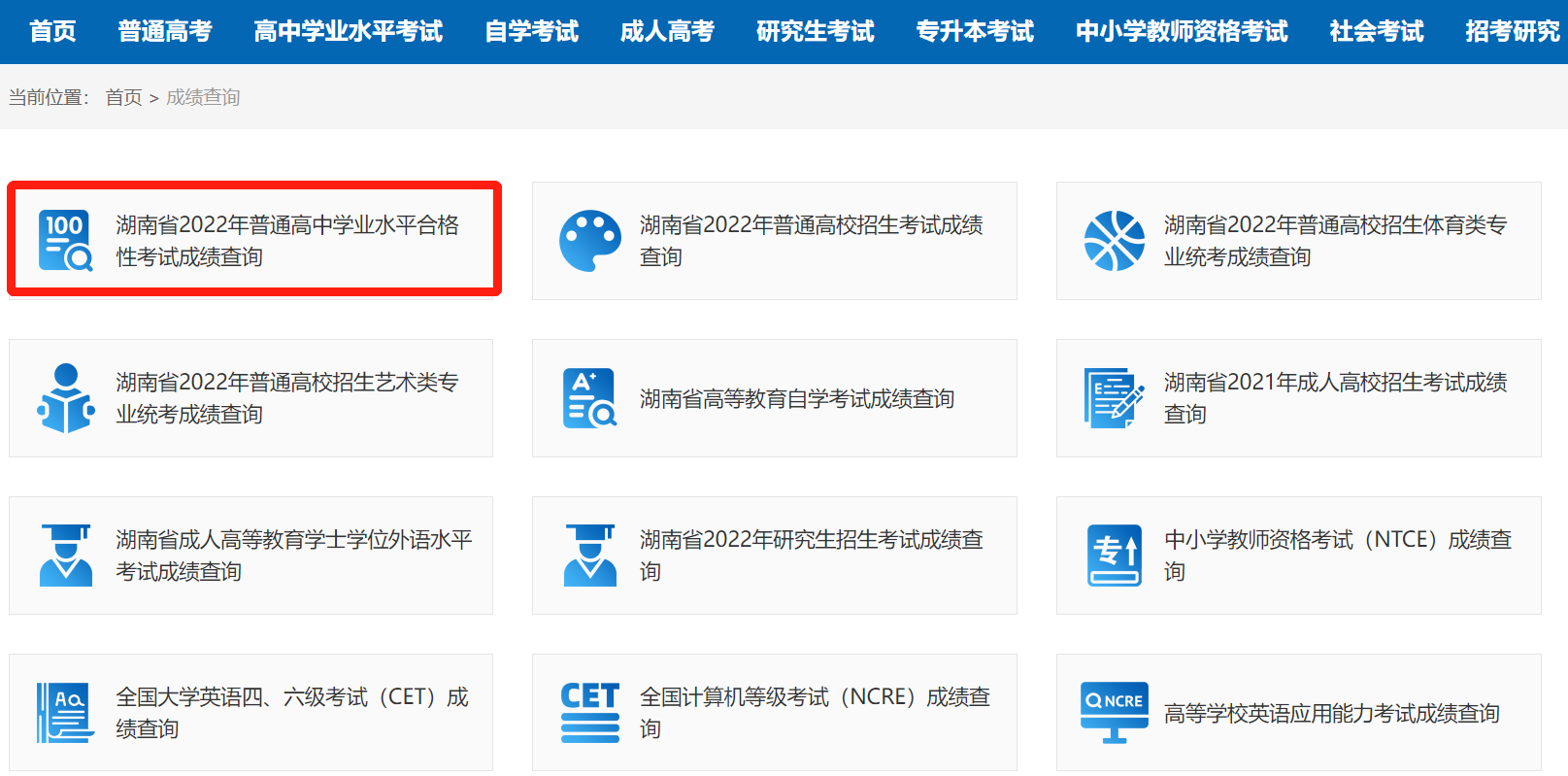Screen dimensions: 1568x776
Task: Click the graduate icon for 研究生招生考试
Action: tap(589, 555)
